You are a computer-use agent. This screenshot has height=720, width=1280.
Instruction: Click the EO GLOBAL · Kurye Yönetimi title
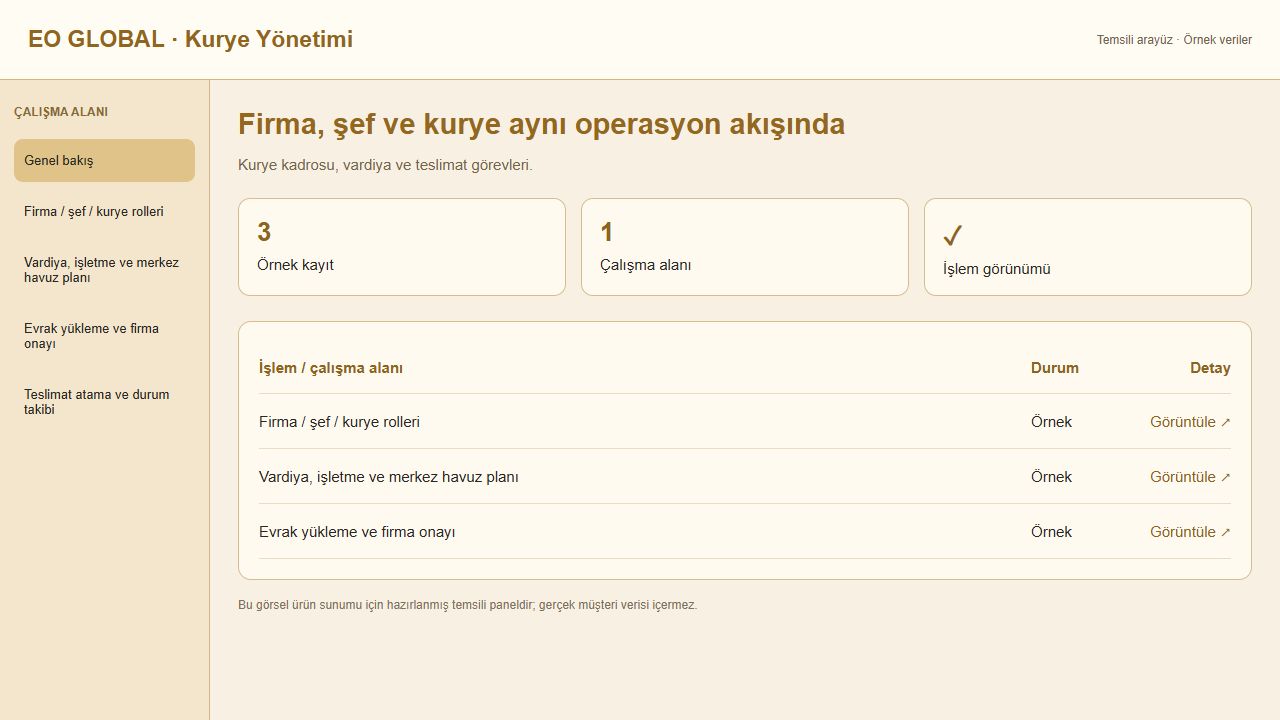pos(190,39)
